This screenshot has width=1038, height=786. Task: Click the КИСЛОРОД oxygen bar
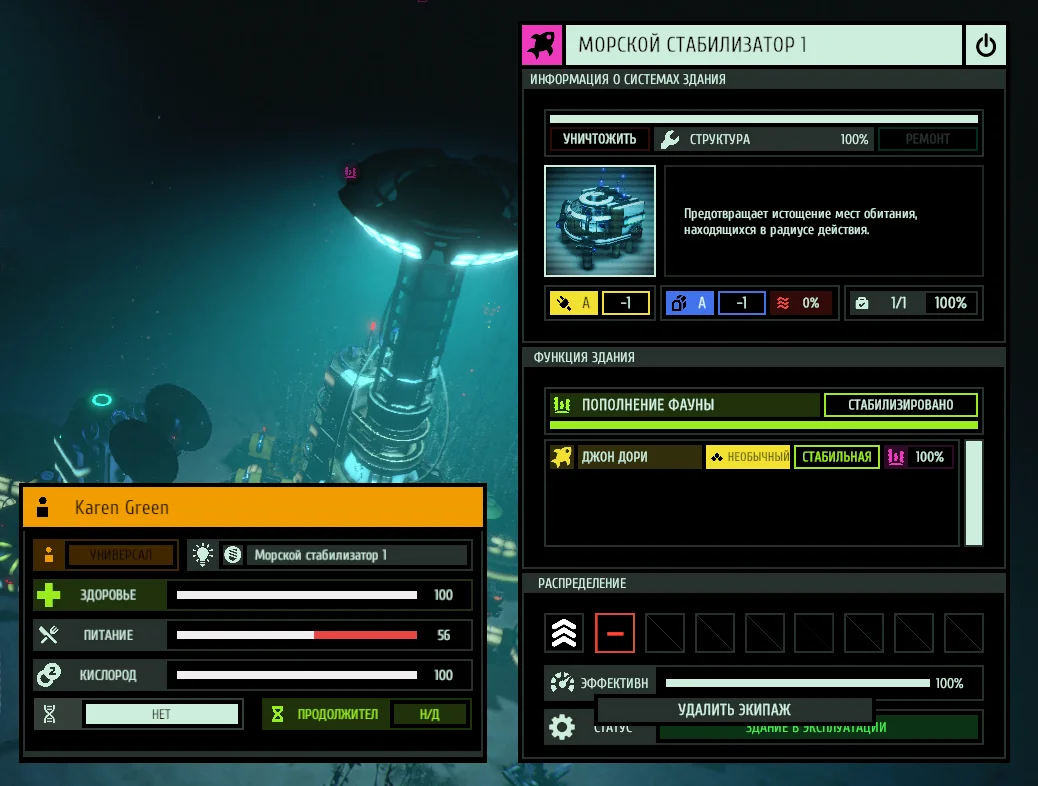coord(297,675)
